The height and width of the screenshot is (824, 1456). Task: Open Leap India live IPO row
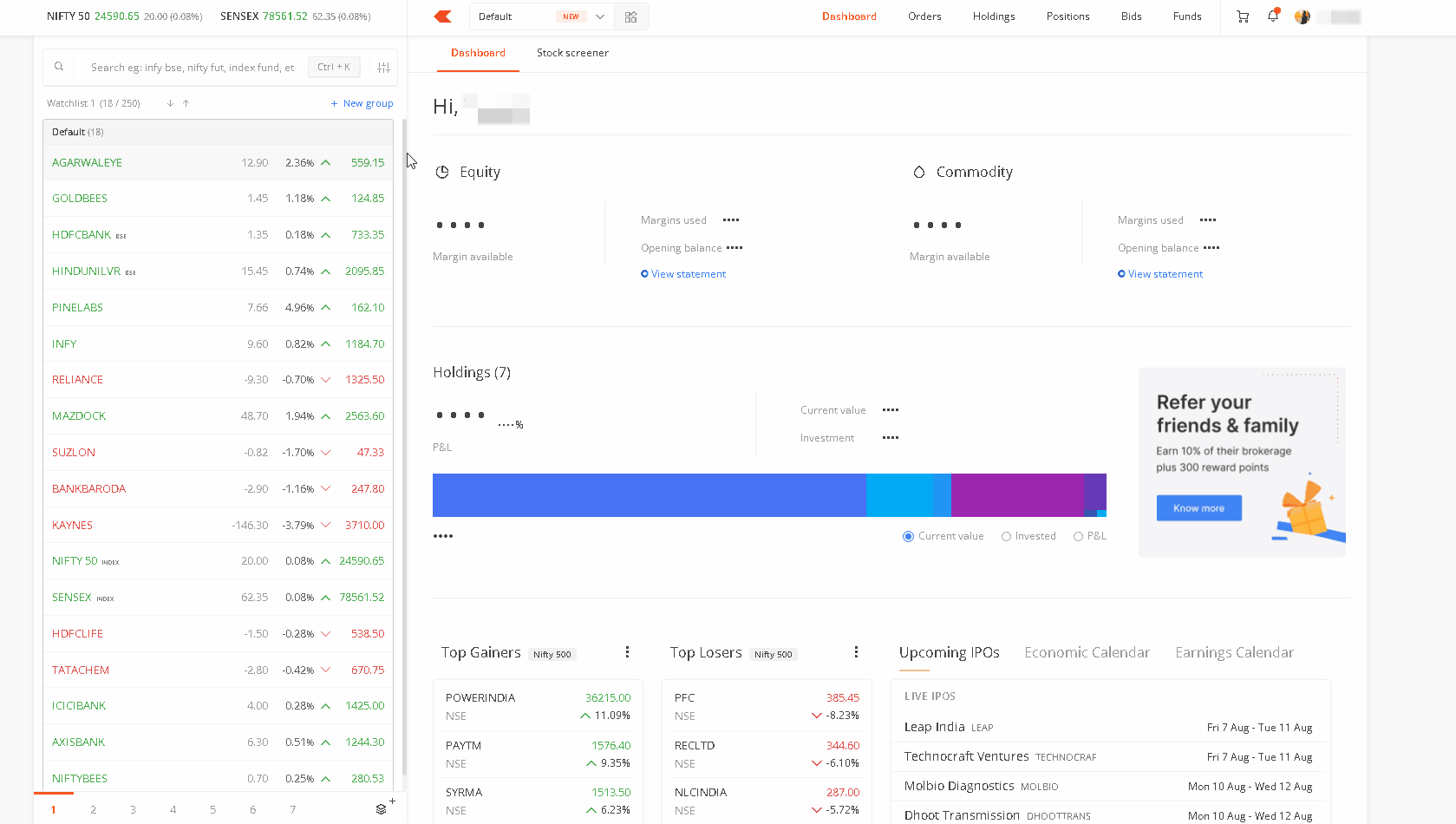pyautogui.click(x=1108, y=727)
